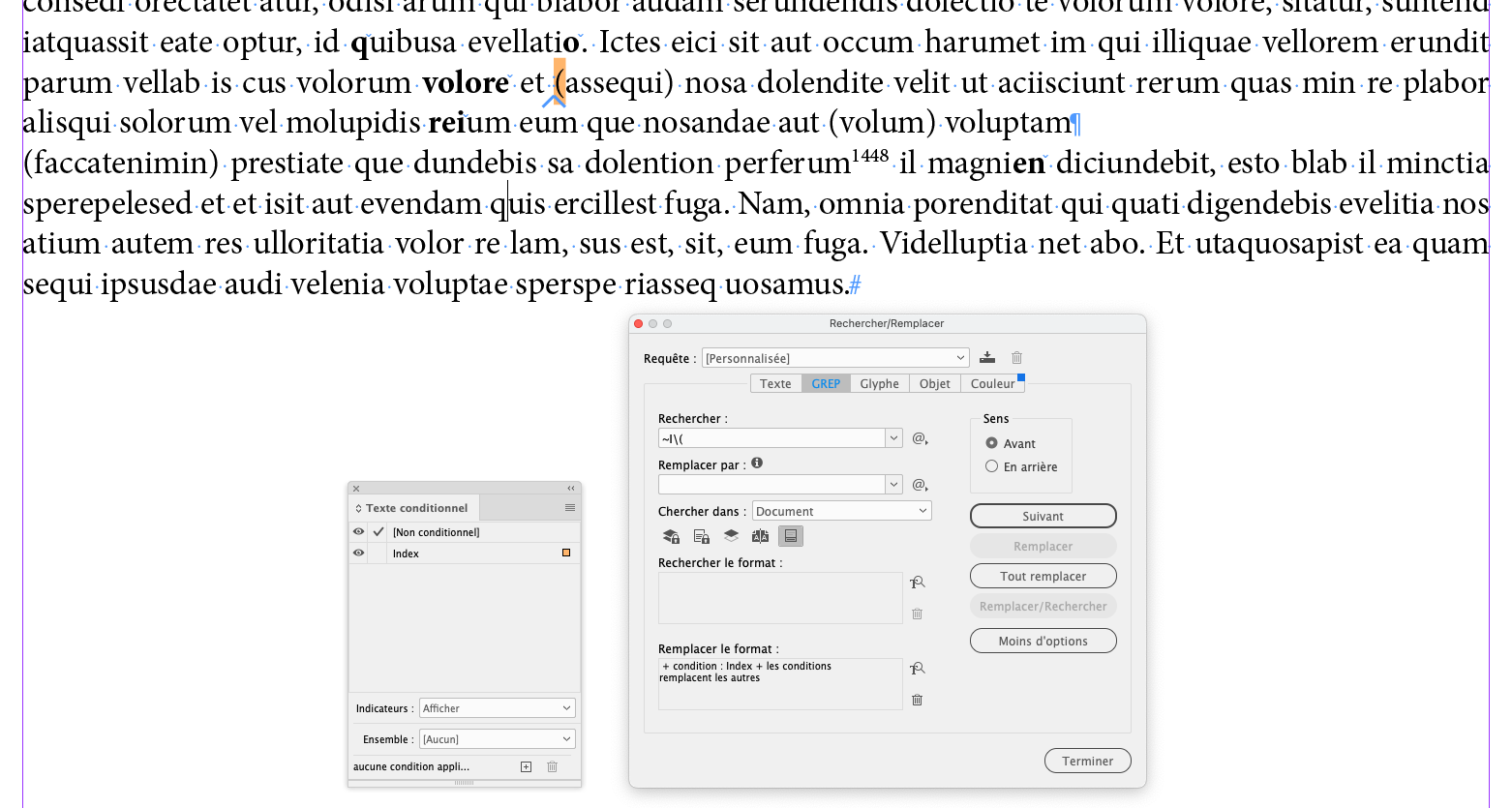Enable the Include Hidden Layers option
The image size is (1512, 808).
pos(731,535)
